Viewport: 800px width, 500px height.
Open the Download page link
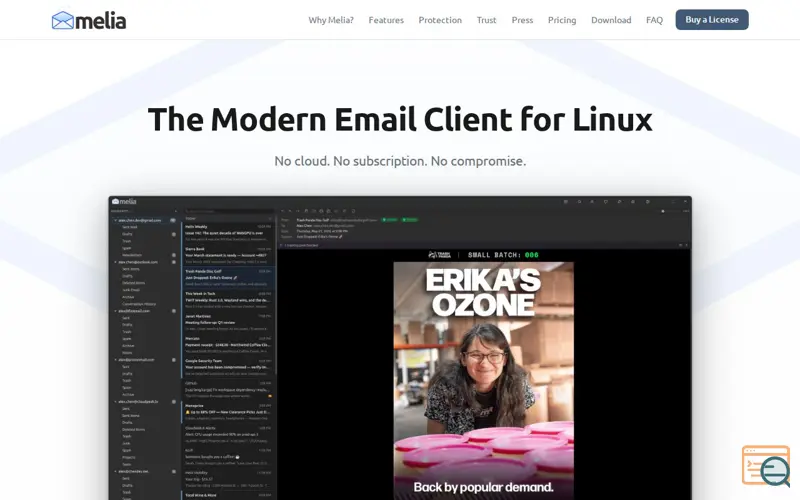pyautogui.click(x=611, y=20)
